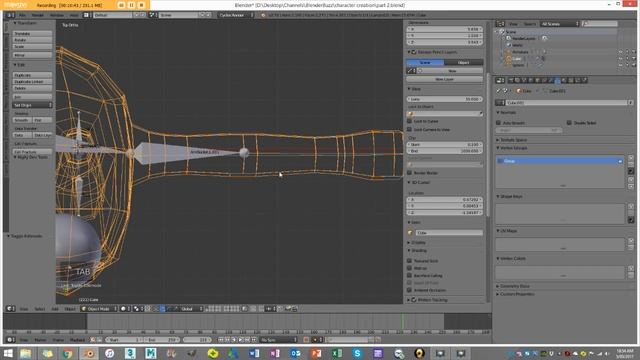This screenshot has height=360, width=640.
Task: Open the pivot point selector icon
Action: [138, 309]
